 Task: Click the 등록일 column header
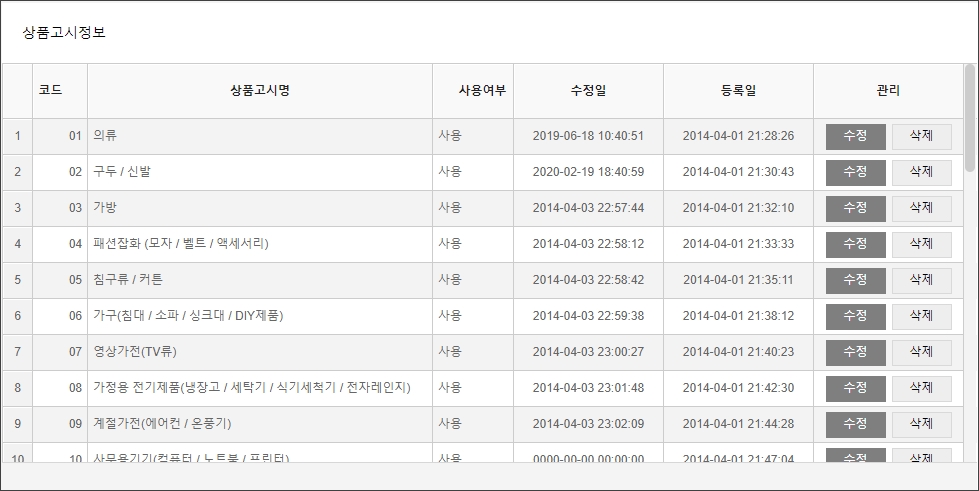coord(738,91)
